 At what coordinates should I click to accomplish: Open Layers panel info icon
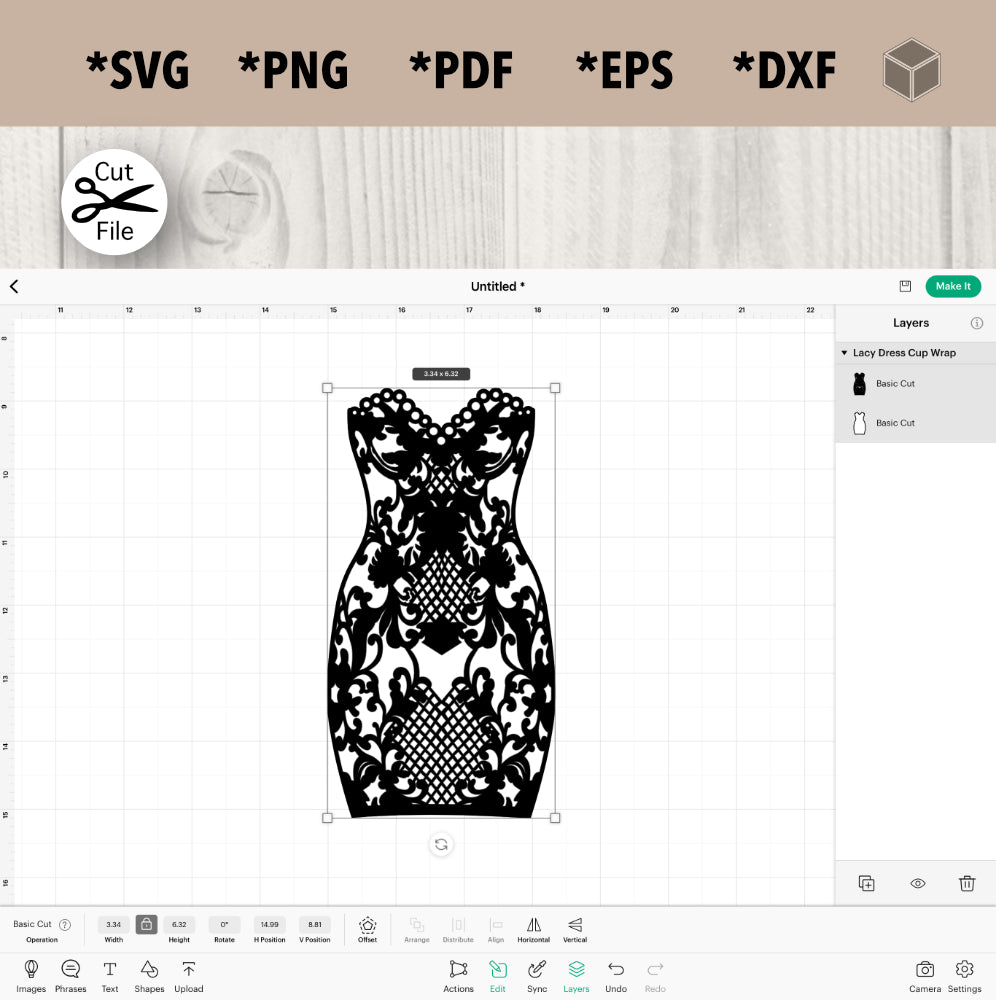976,323
